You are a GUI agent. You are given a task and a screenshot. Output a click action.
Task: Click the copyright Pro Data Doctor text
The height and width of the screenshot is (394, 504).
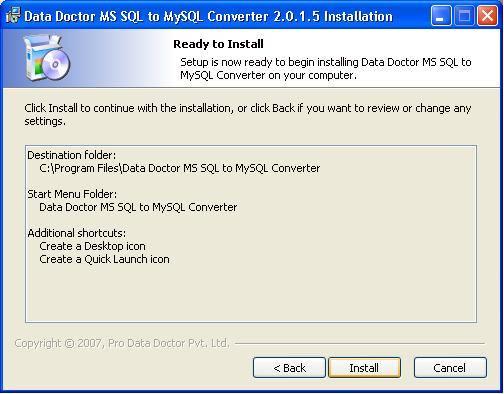coord(122,343)
